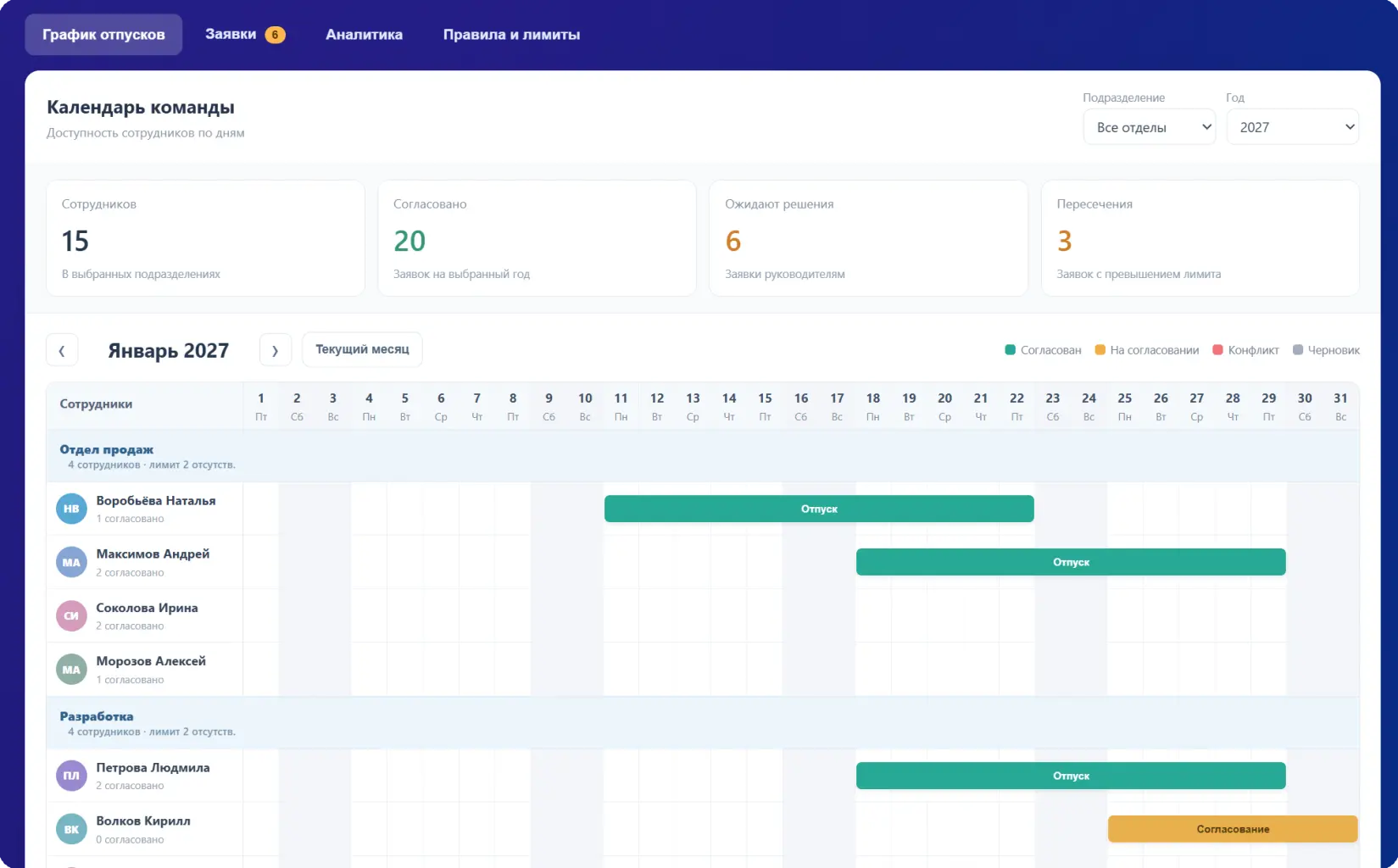Click the Согласовано stat card
This screenshot has height=868, width=1398.
537,238
